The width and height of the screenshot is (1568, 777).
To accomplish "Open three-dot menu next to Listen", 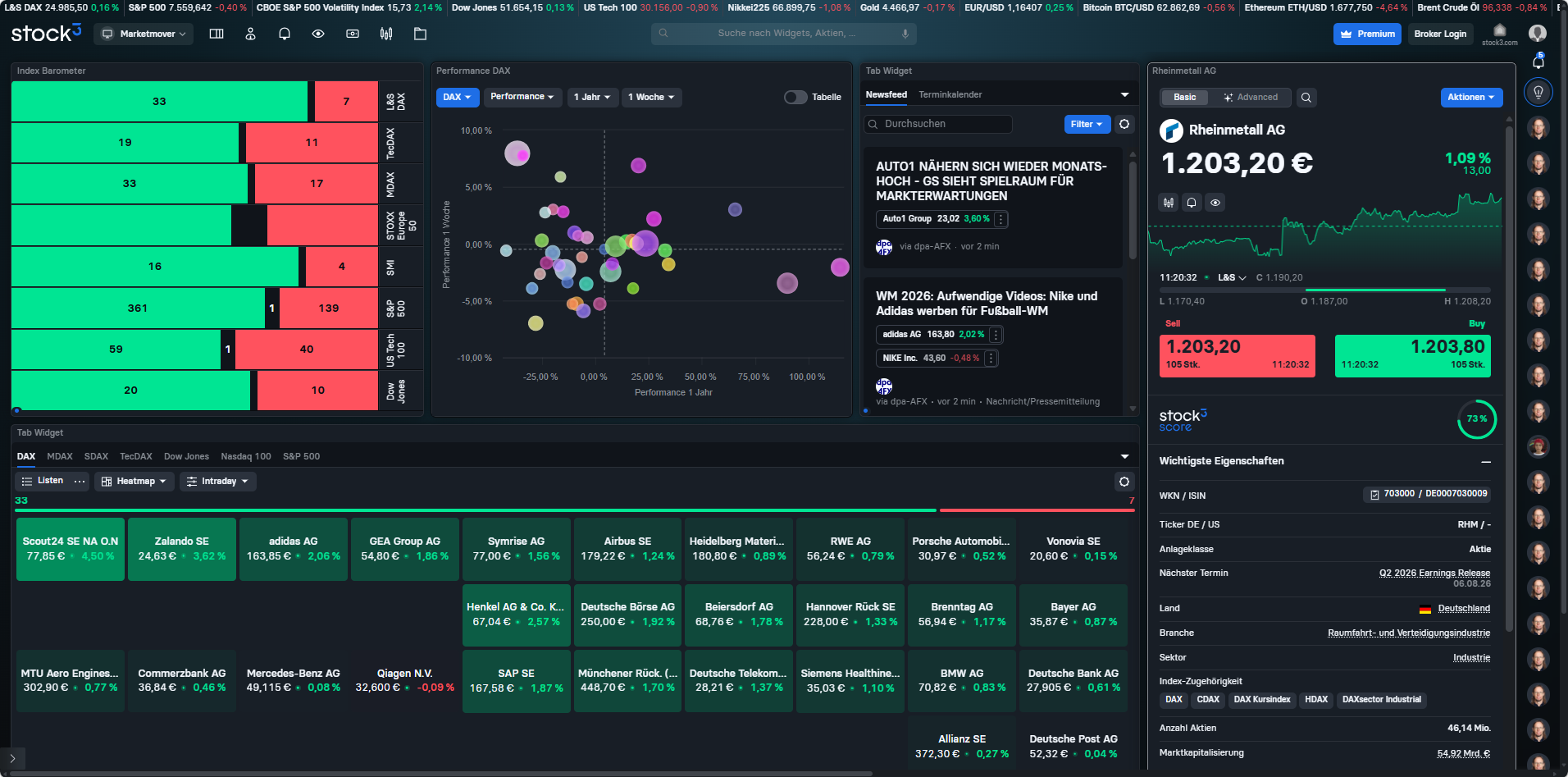I will 80,482.
